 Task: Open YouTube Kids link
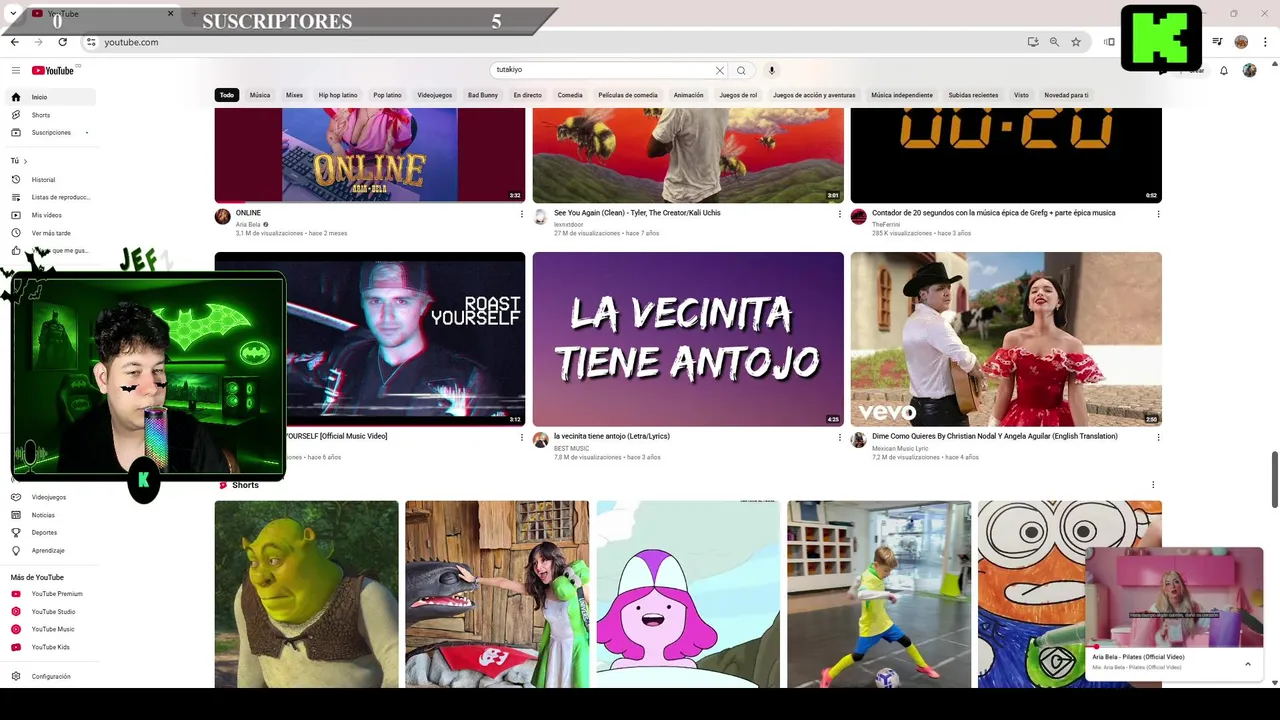[52, 647]
